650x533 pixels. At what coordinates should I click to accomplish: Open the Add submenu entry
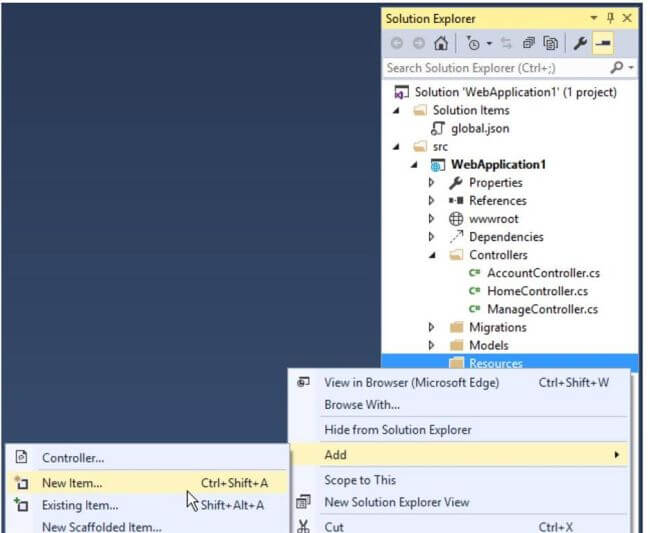(459, 455)
